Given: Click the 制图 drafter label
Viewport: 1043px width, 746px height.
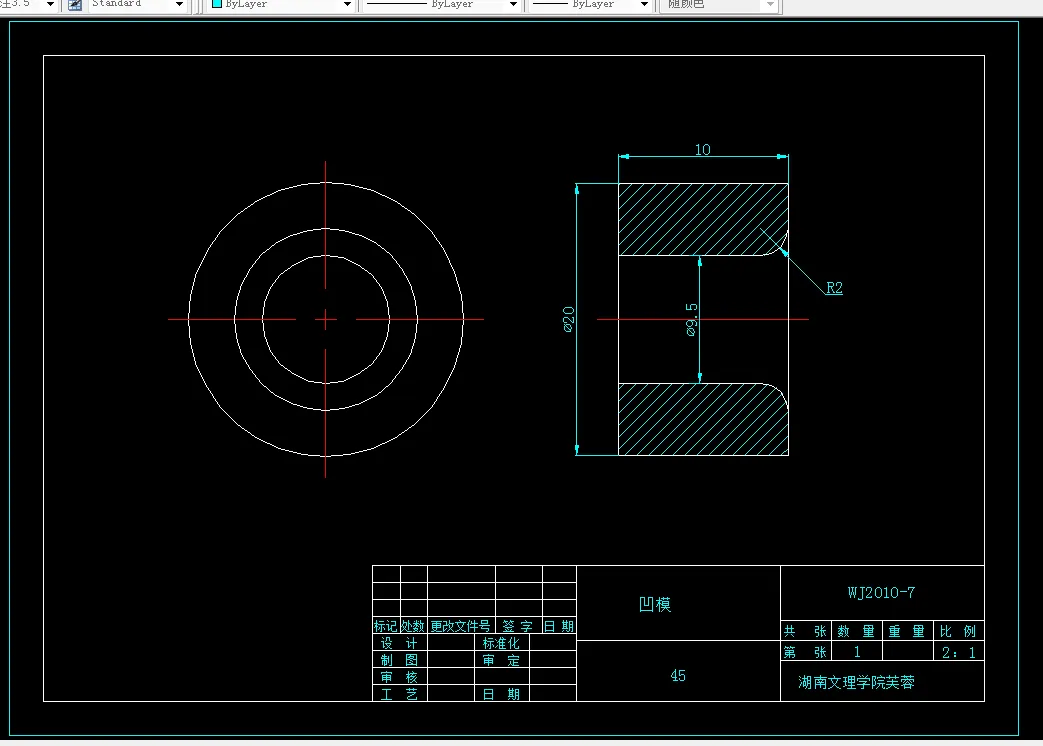Looking at the screenshot, I should coord(399,660).
